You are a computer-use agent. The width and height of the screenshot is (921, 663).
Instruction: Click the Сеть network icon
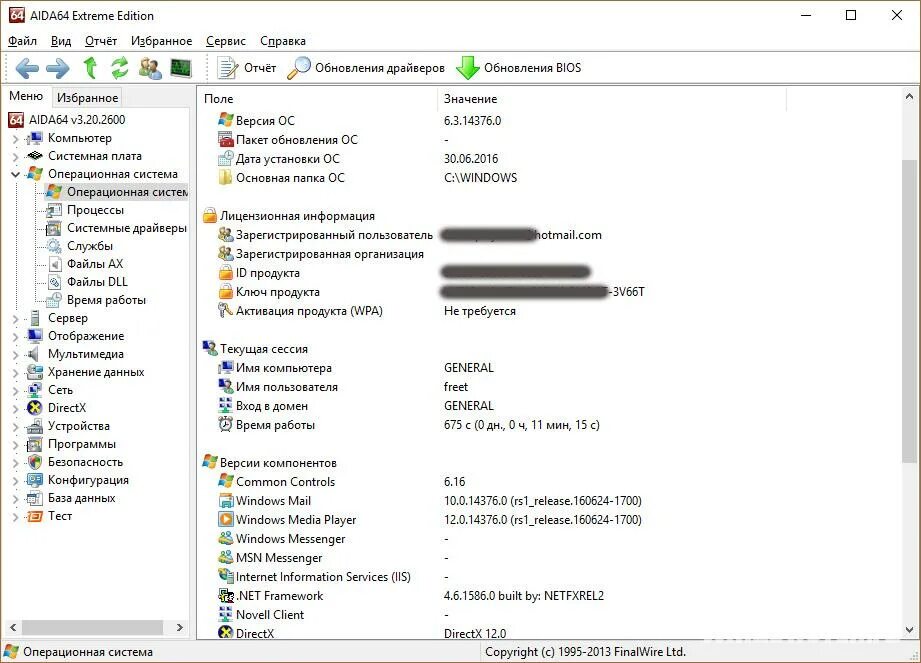pos(35,390)
